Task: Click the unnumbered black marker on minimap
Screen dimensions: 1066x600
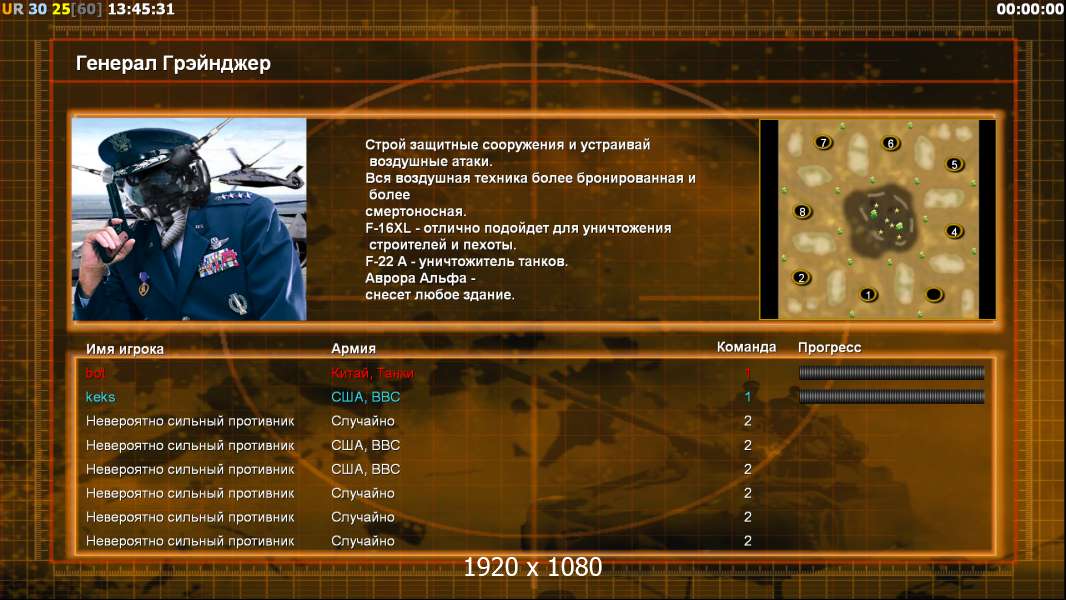Action: coord(934,294)
